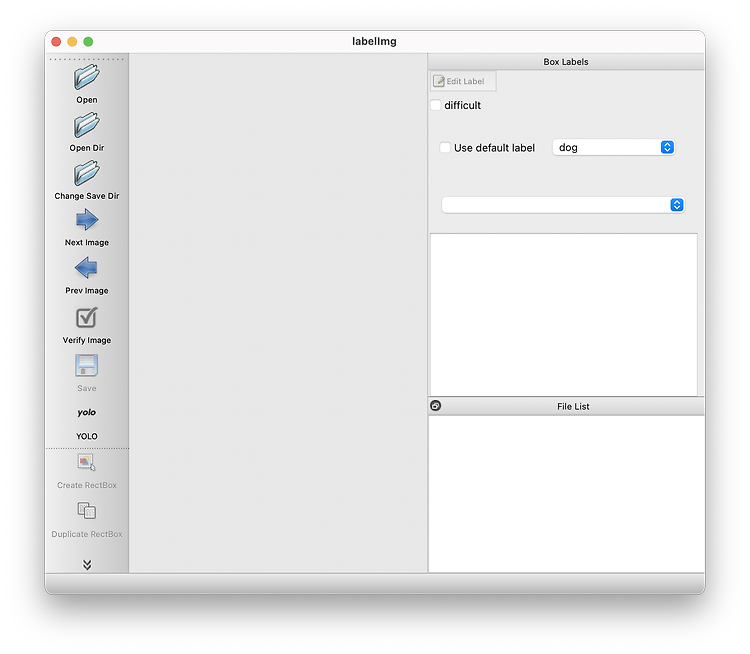Click the Change Save Dir folder icon
Image resolution: width=750 pixels, height=654 pixels.
pos(87,173)
